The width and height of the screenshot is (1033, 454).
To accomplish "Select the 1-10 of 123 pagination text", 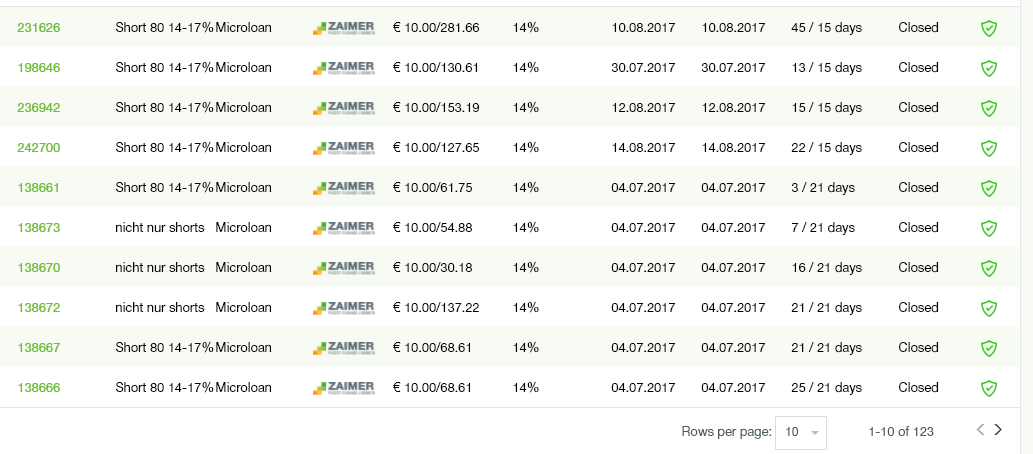I will point(901,432).
